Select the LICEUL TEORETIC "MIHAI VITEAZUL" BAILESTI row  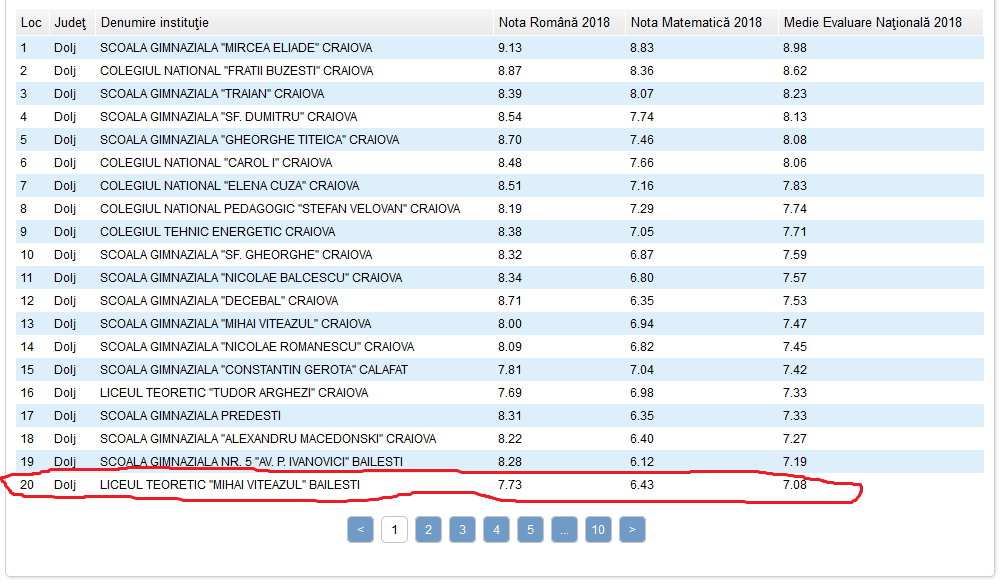click(500, 485)
